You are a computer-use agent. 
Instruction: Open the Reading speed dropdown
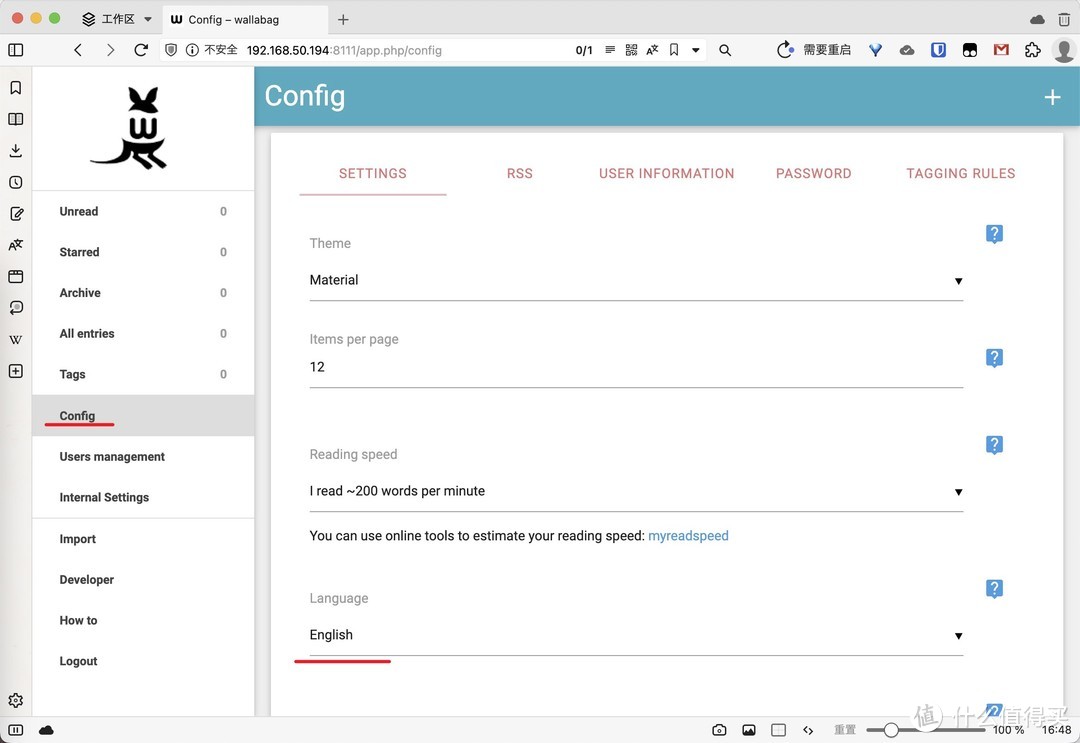(636, 492)
